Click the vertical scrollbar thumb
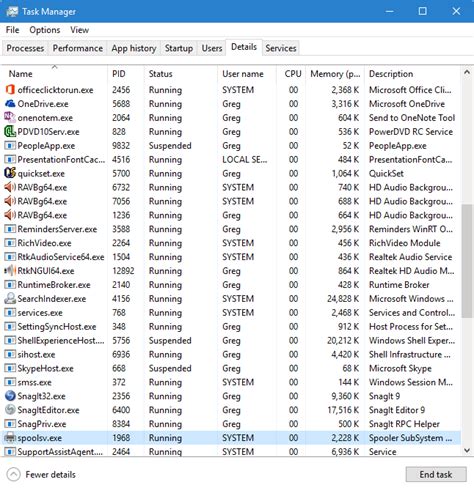 coord(467,261)
